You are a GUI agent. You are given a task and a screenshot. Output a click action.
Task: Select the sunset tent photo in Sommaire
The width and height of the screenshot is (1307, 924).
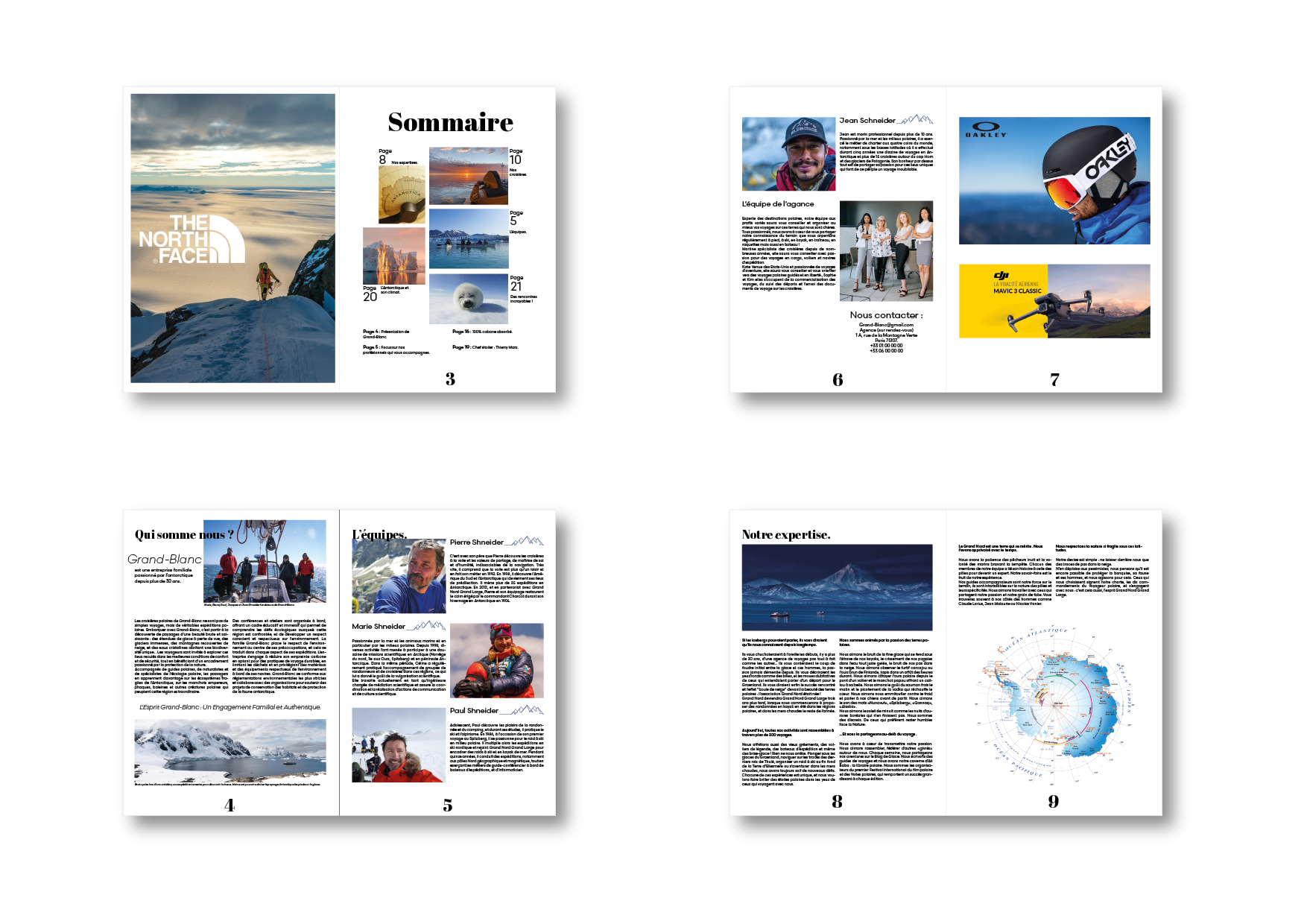pos(469,176)
